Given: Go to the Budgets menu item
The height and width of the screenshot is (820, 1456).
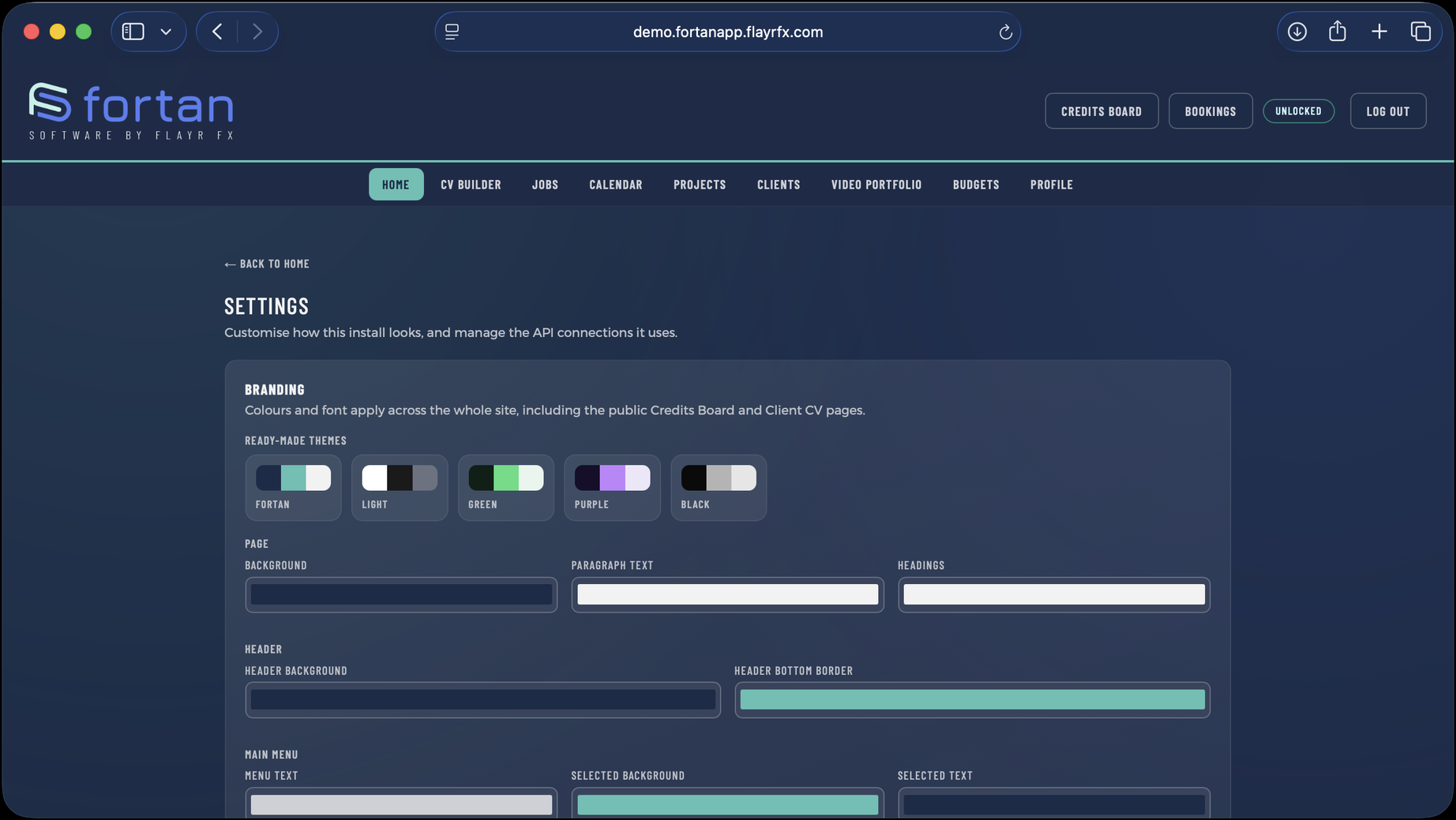Looking at the screenshot, I should (x=976, y=185).
